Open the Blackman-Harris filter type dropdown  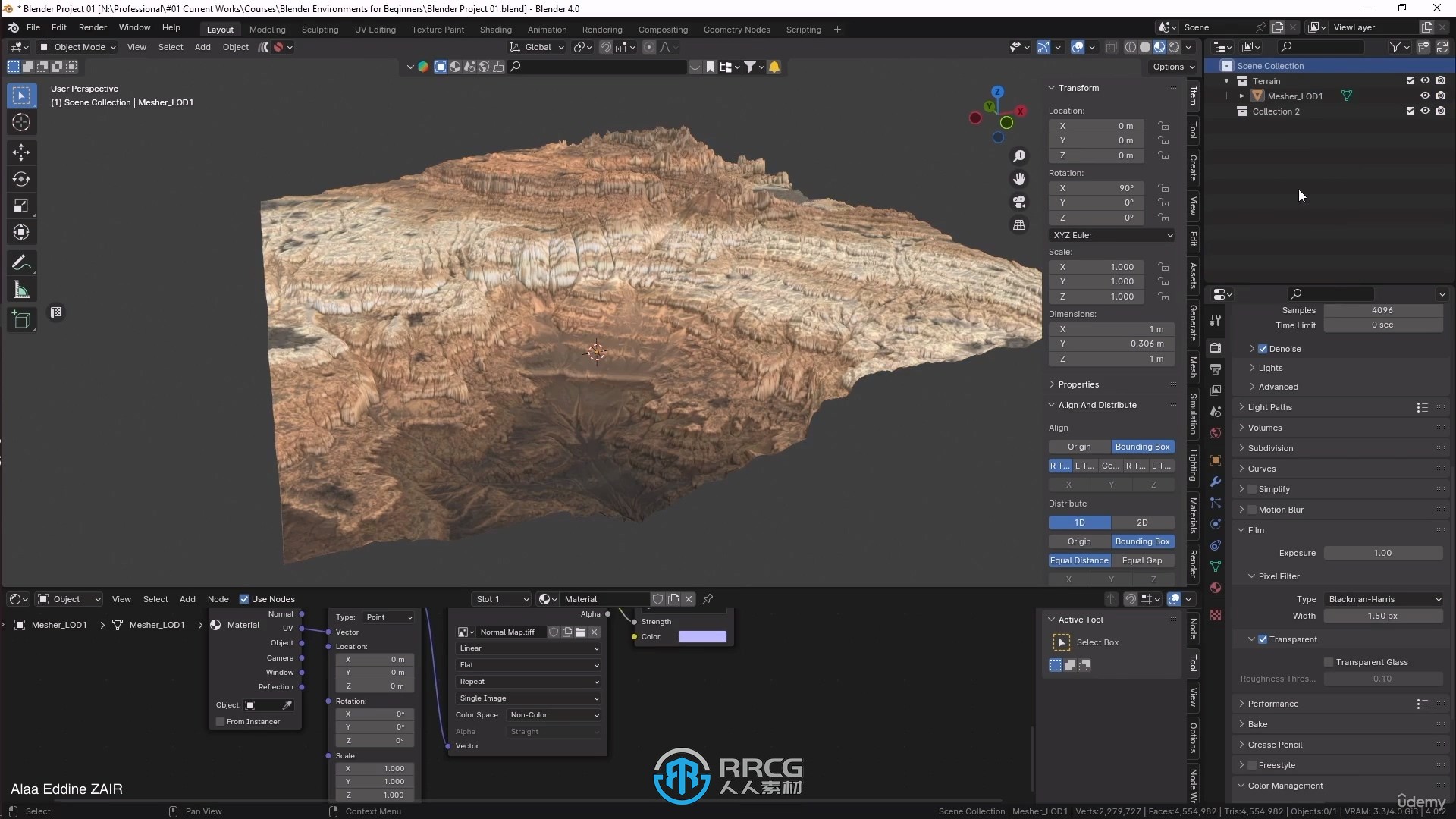tap(1383, 599)
